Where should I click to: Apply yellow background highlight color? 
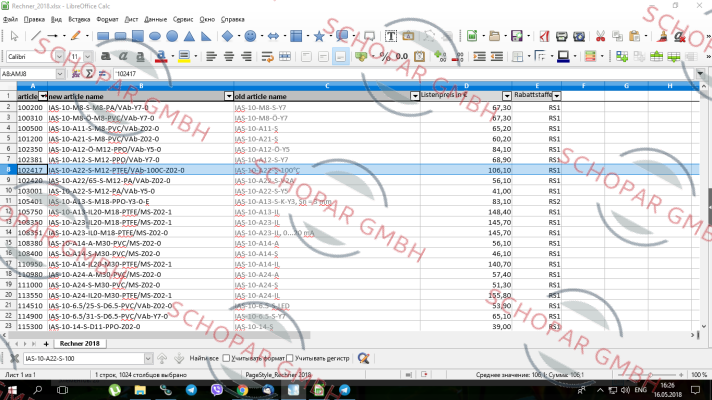(184, 56)
